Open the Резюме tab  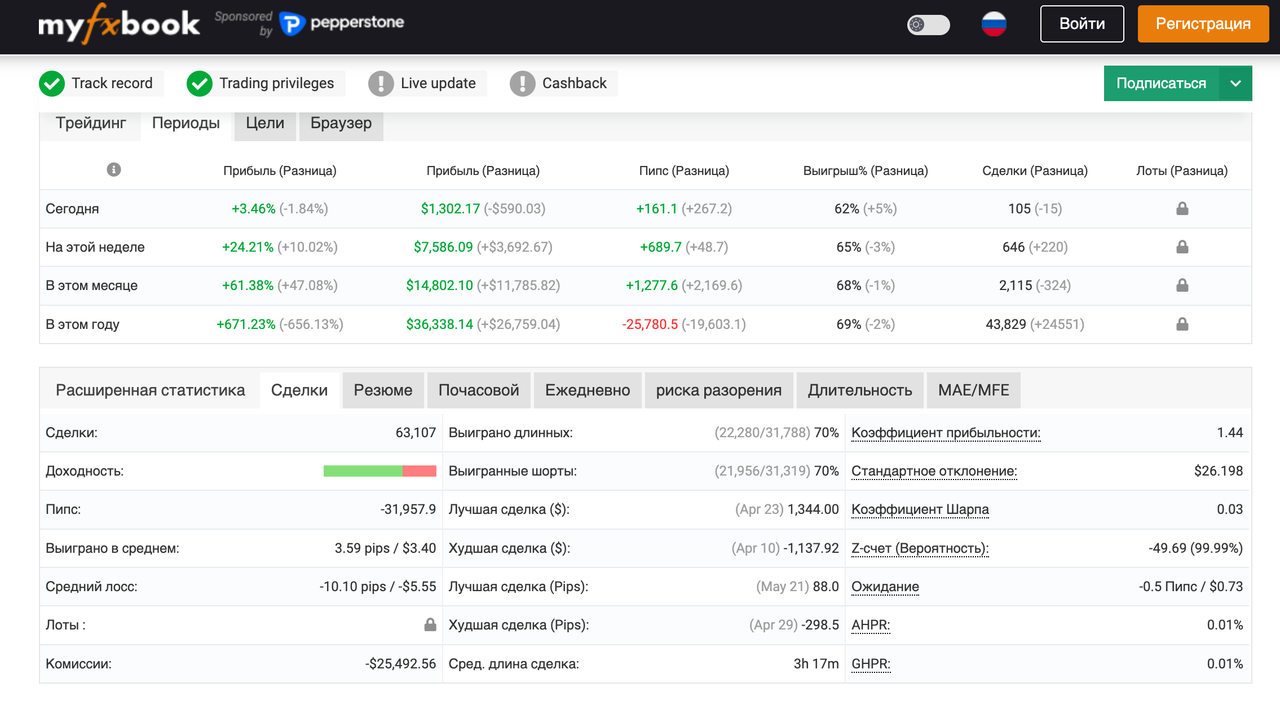(383, 390)
